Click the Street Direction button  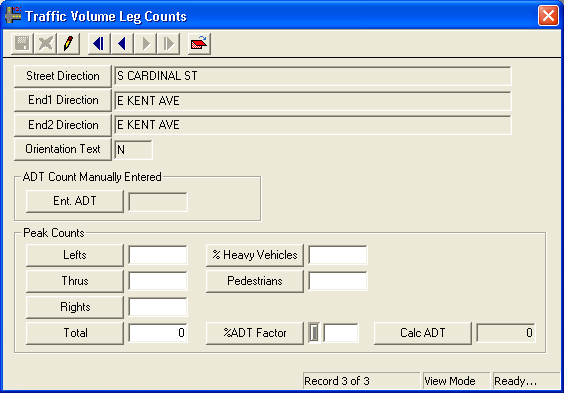(x=63, y=76)
